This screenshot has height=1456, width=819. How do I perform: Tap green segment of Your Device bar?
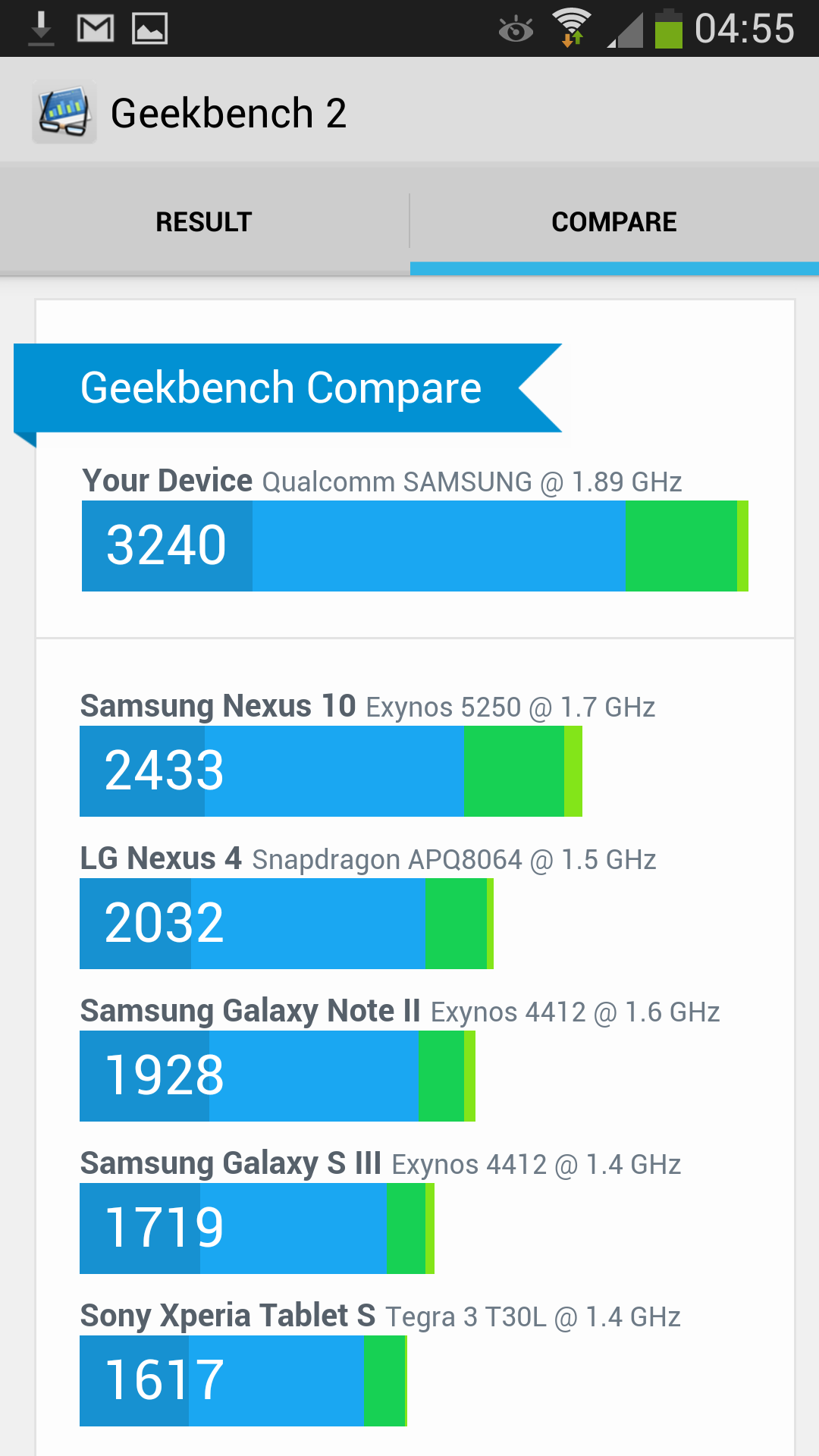(x=681, y=546)
